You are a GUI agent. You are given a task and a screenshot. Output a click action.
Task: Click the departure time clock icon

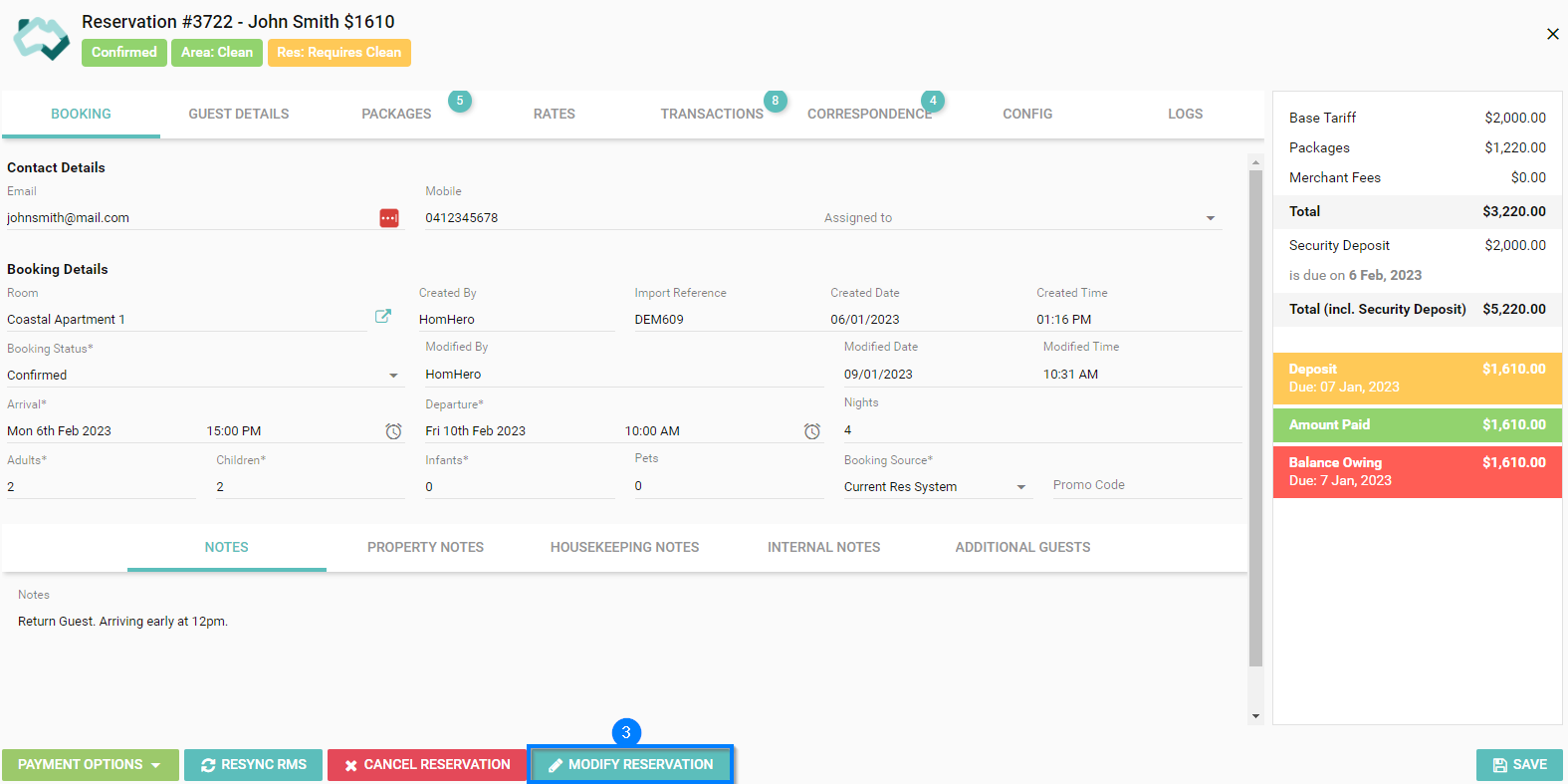point(812,431)
